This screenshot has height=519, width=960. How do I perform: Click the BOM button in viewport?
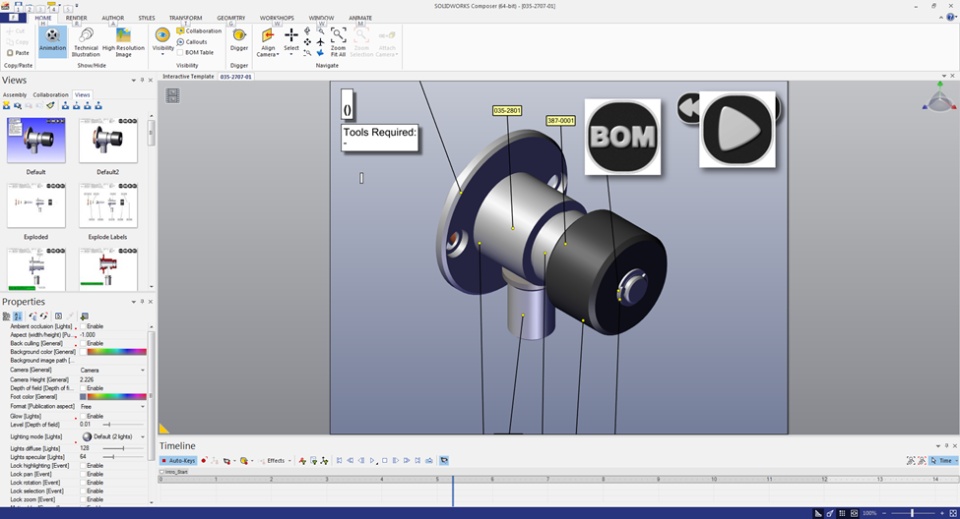click(x=623, y=136)
